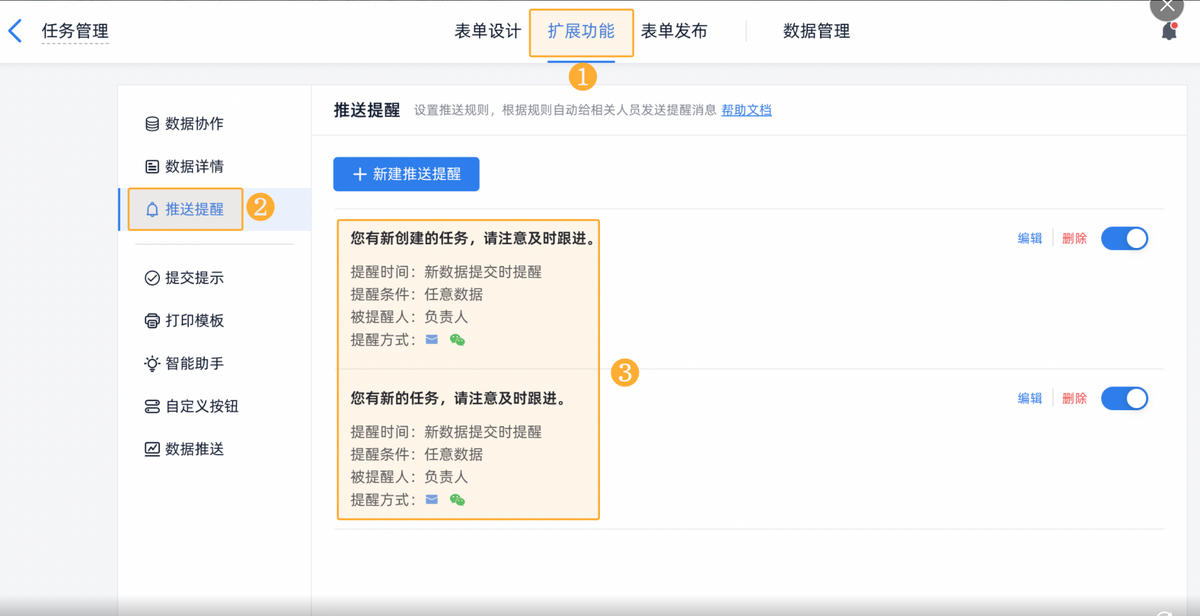Click the 数据详情 list icon
The image size is (1200, 616).
pyautogui.click(x=152, y=167)
